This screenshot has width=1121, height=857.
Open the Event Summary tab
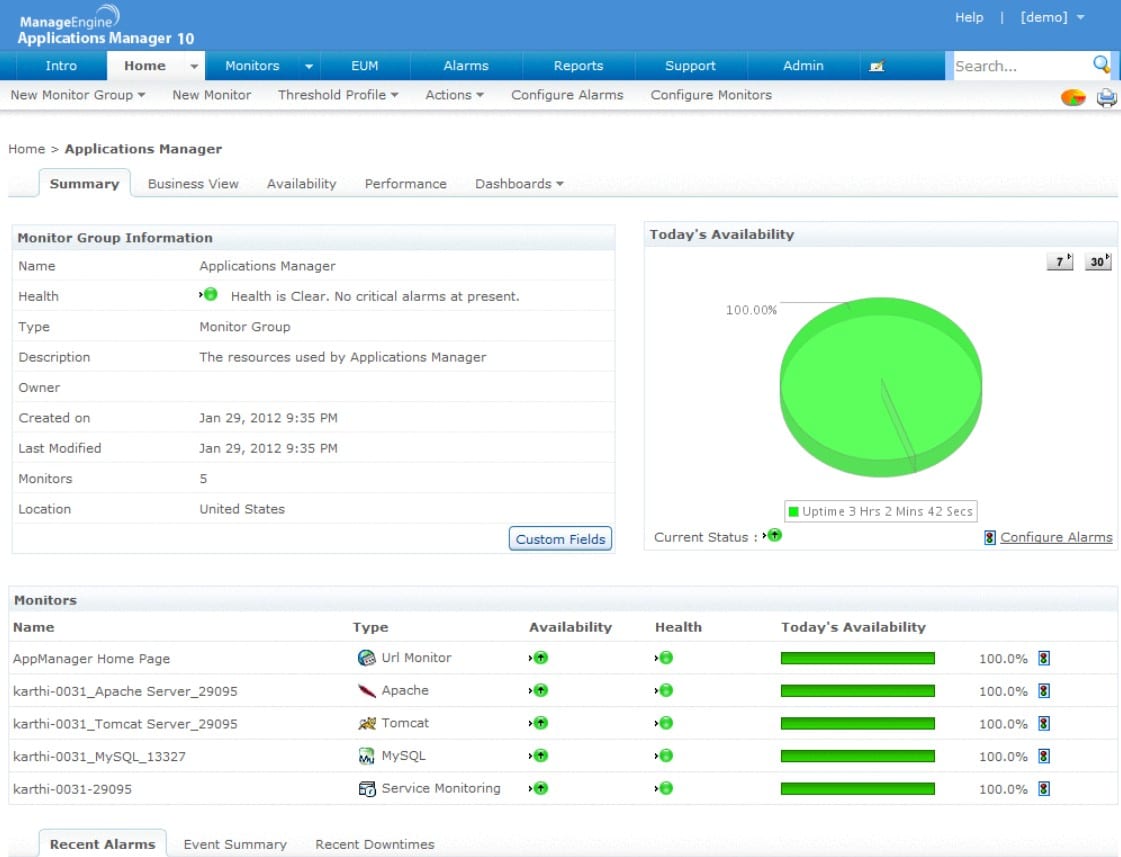click(235, 844)
